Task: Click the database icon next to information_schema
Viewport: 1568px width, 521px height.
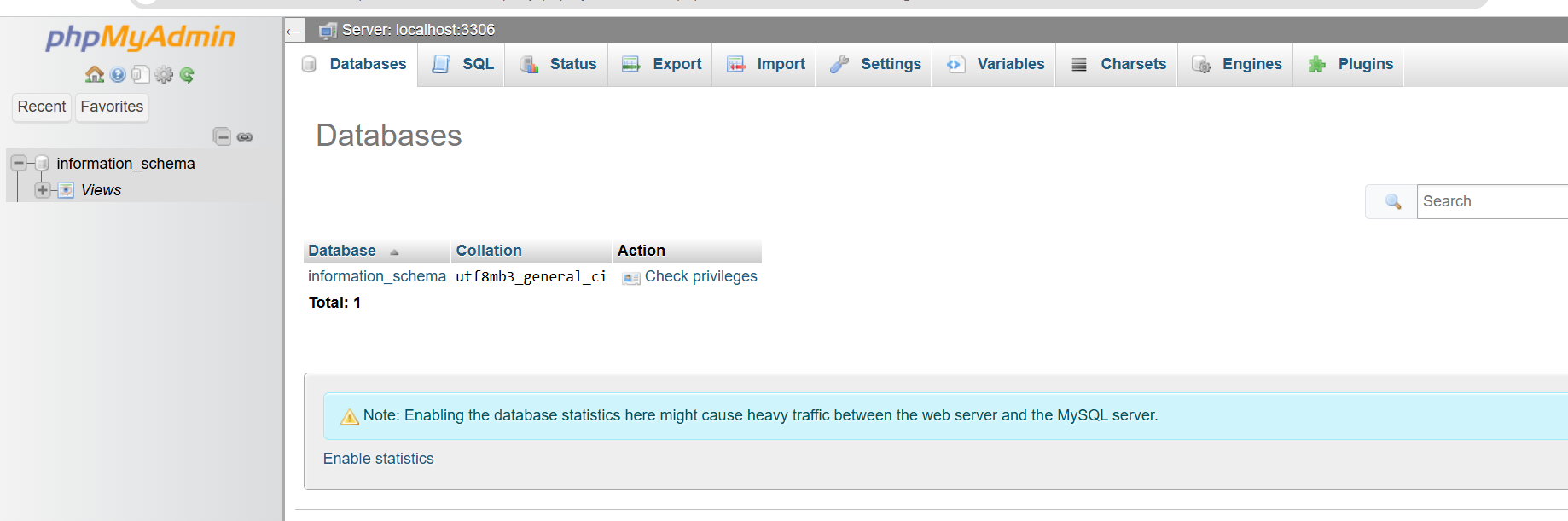Action: (42, 164)
